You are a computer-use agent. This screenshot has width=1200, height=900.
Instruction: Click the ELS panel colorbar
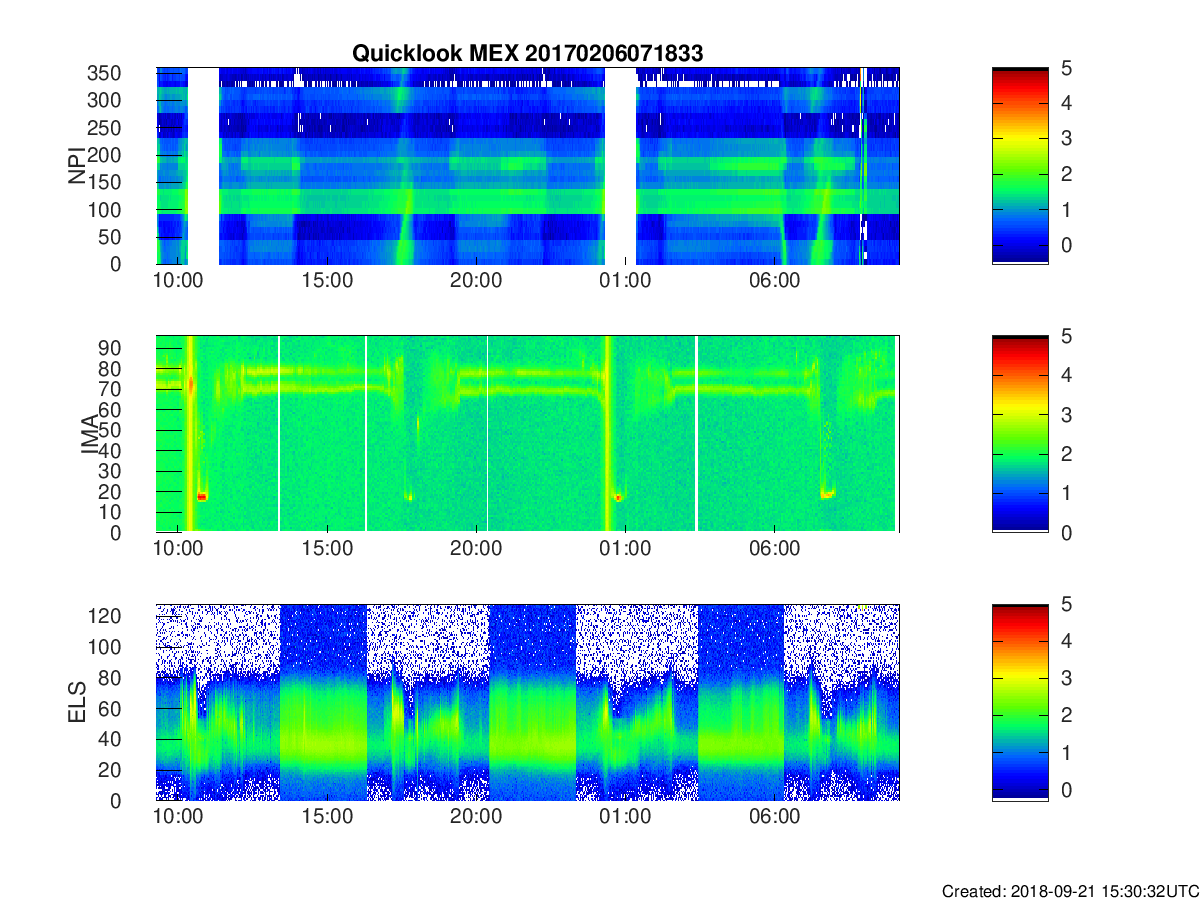[x=1020, y=702]
